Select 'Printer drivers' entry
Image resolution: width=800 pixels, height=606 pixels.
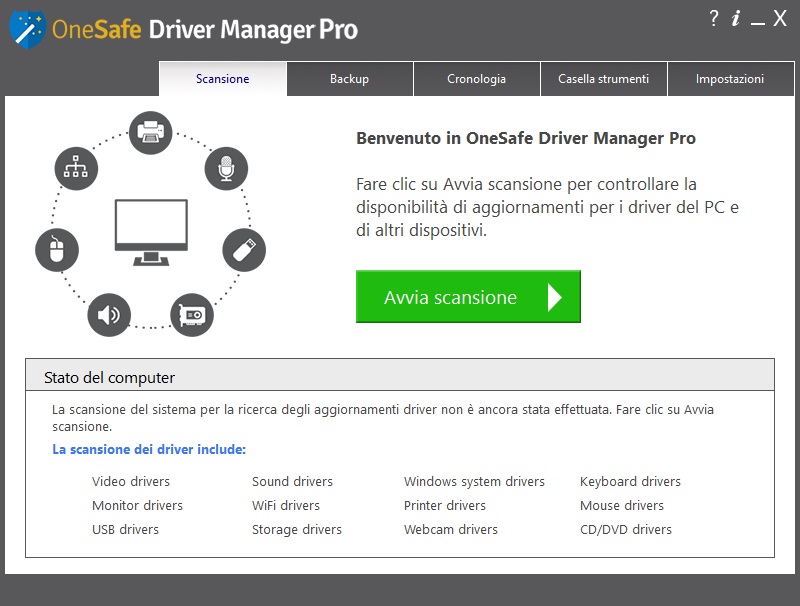click(445, 506)
